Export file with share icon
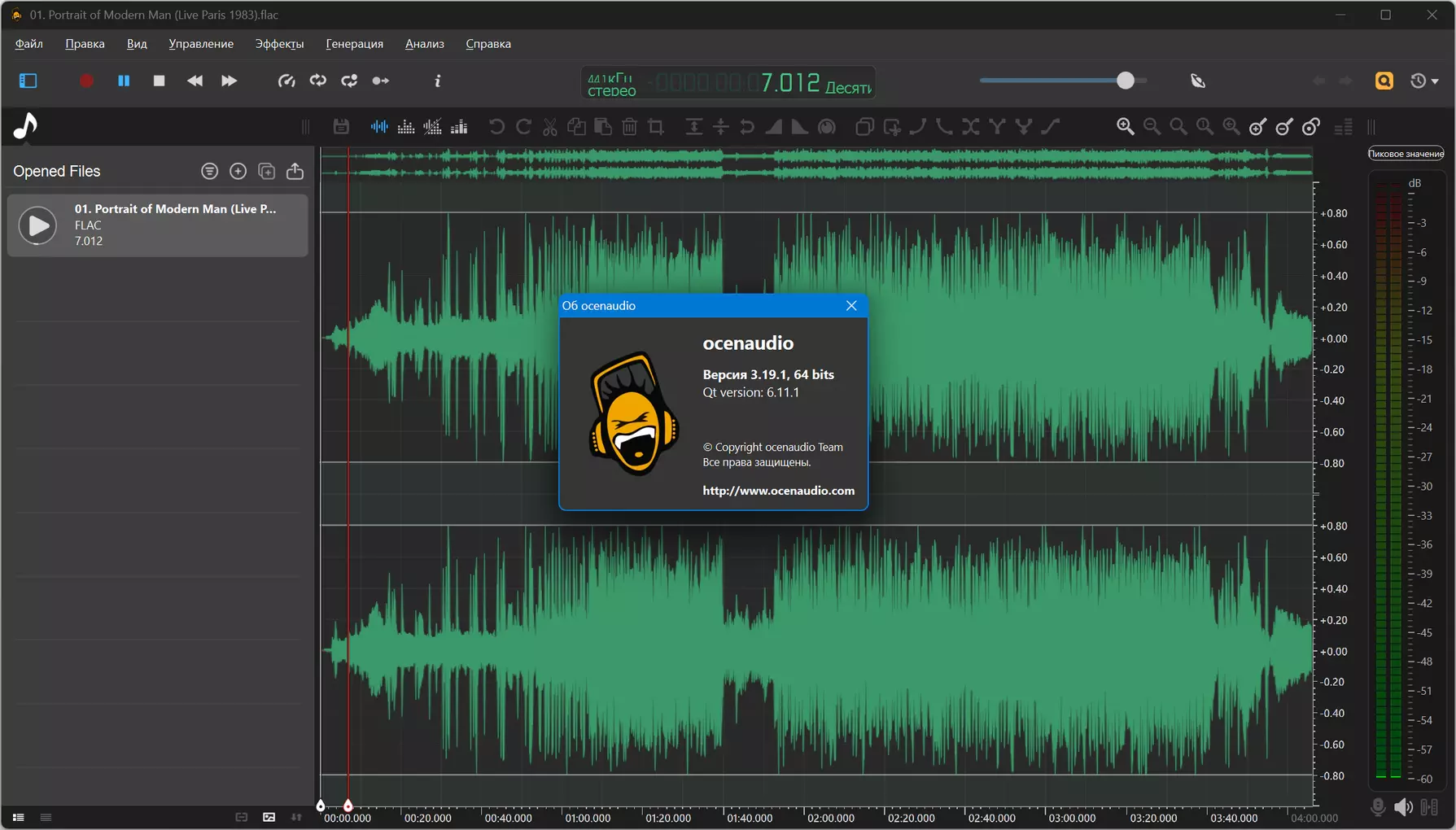This screenshot has width=1456, height=830. click(x=295, y=171)
